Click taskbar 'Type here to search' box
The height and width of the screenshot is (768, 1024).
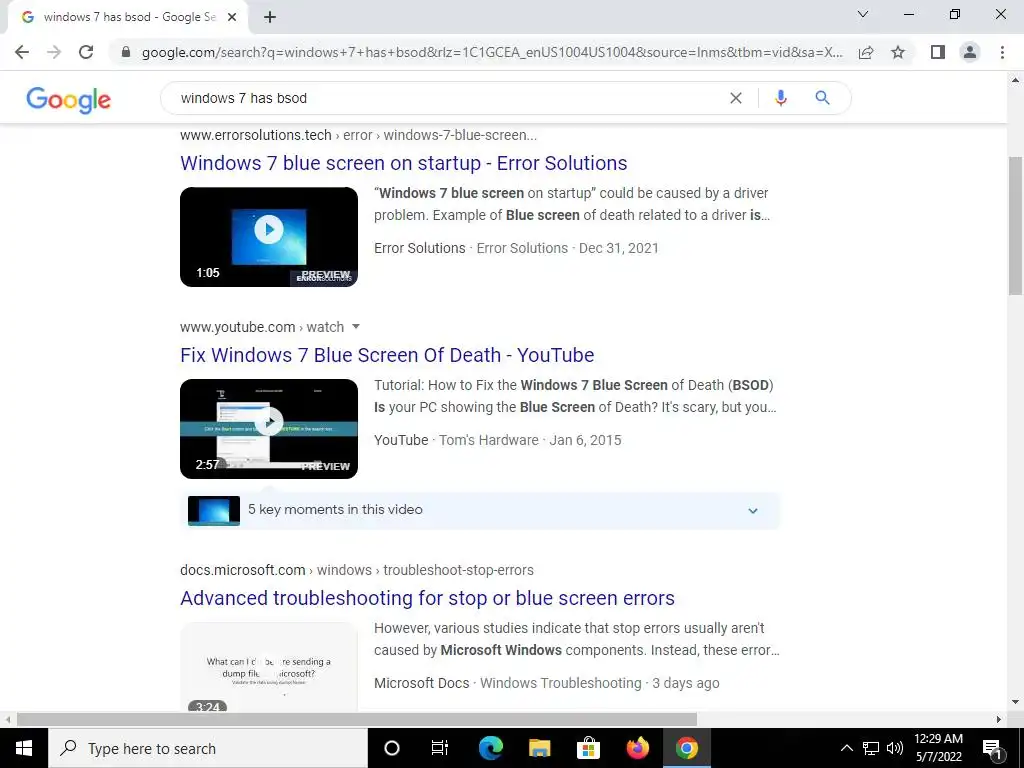[208, 748]
